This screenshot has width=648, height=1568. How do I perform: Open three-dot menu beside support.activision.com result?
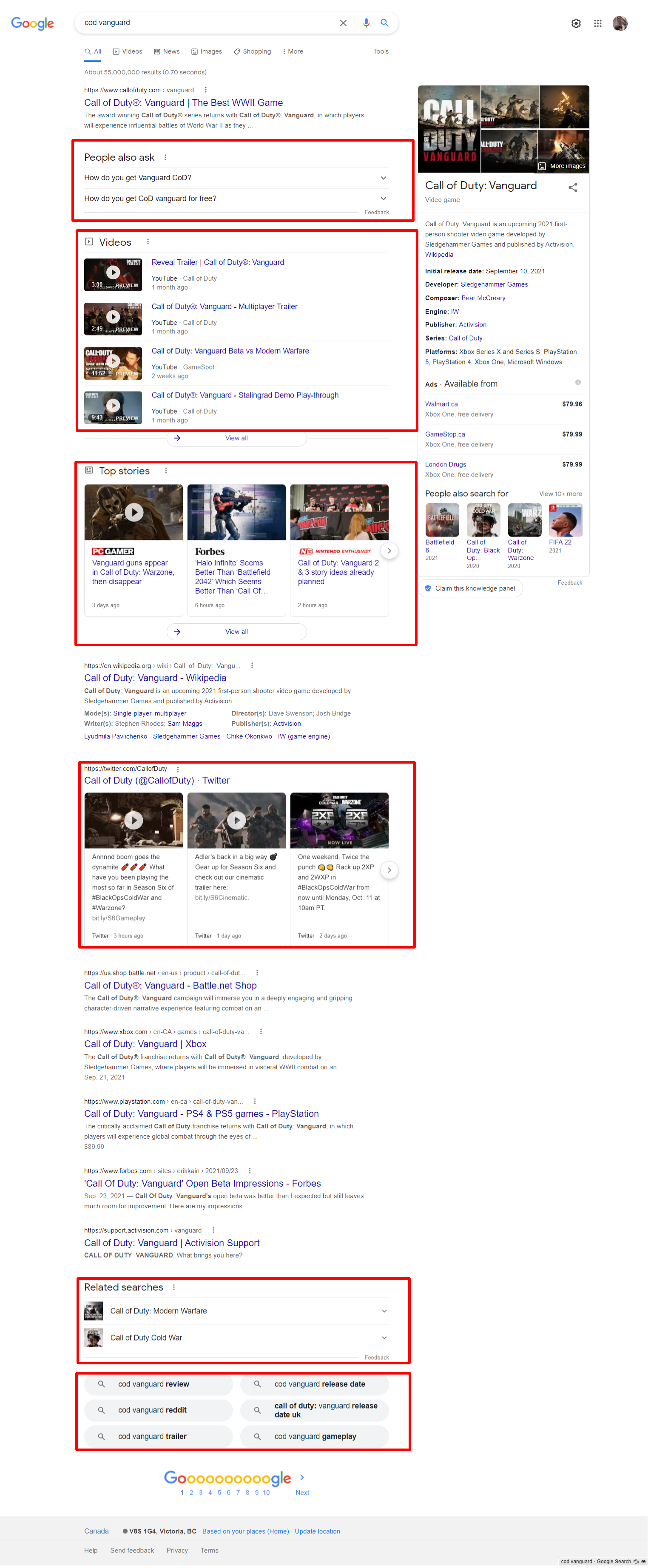pos(213,1230)
